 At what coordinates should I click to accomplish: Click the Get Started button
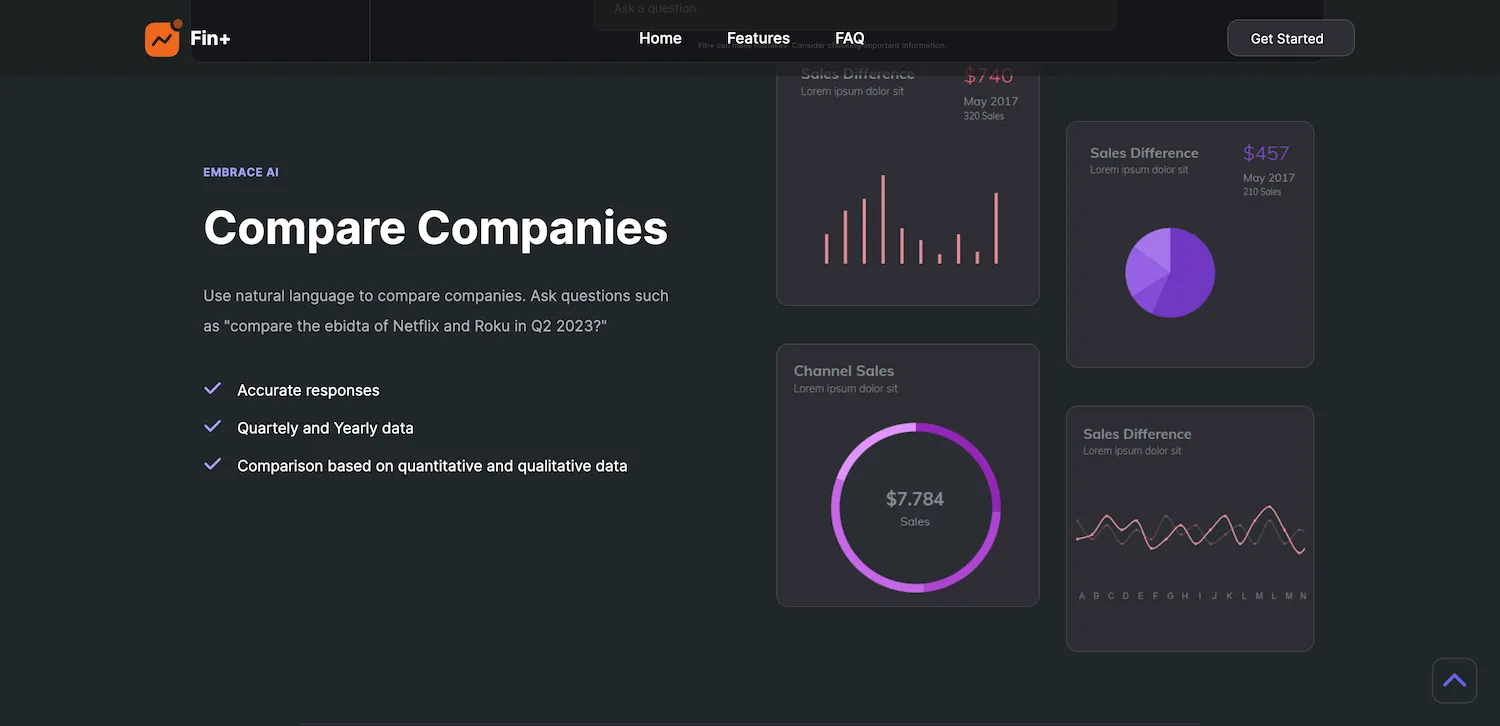pyautogui.click(x=1290, y=38)
